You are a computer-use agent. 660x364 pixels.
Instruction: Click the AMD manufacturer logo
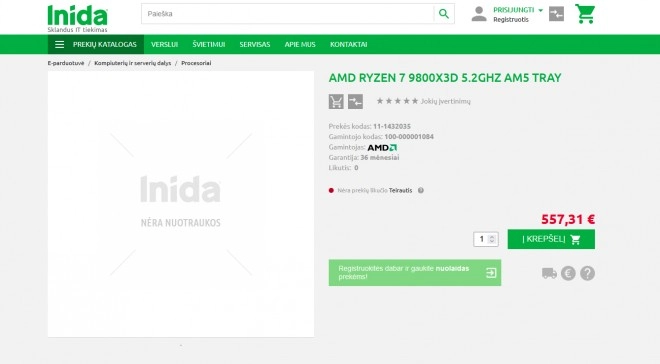coord(382,147)
